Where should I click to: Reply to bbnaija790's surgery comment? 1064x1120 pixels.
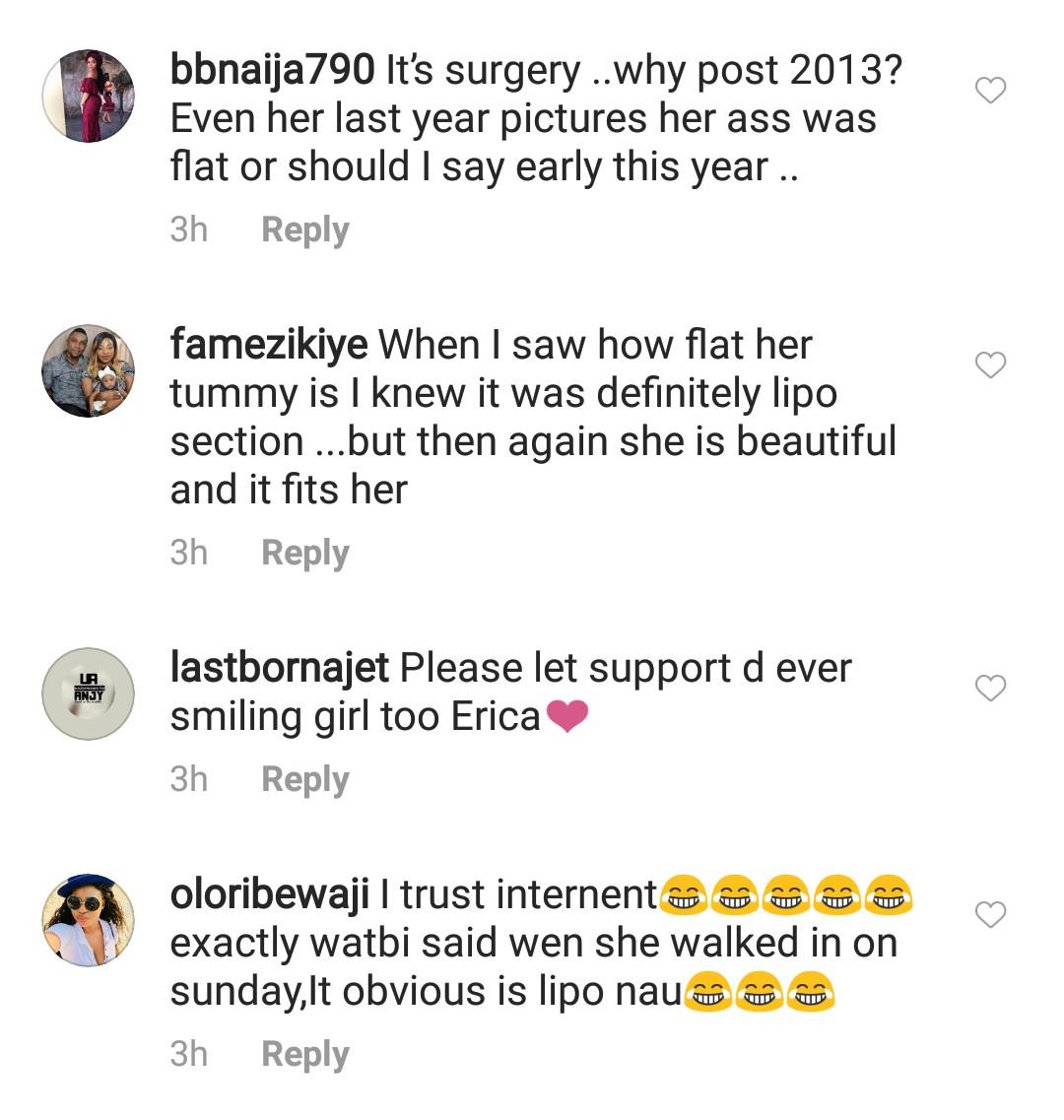click(305, 231)
